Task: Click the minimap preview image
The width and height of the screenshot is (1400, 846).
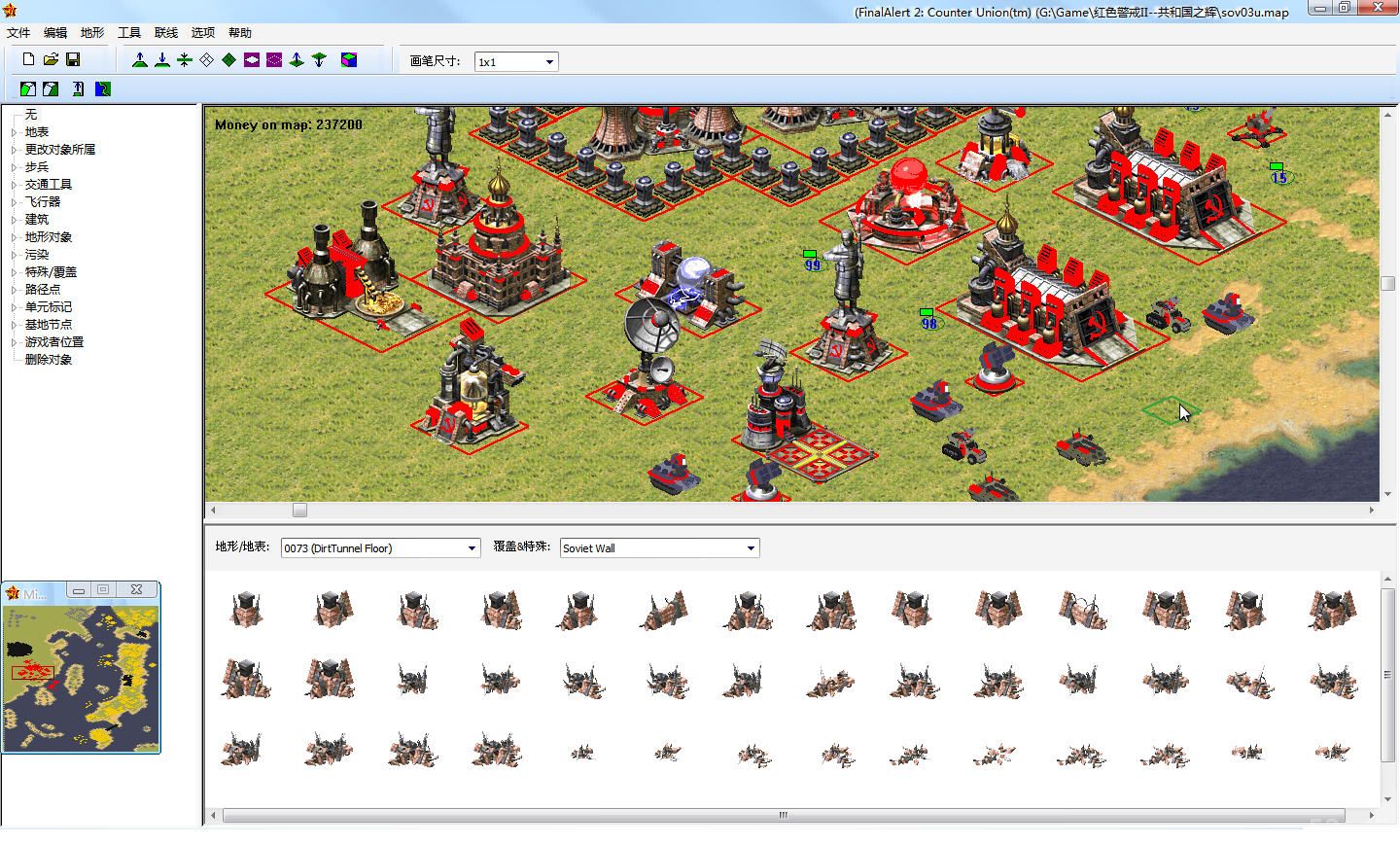Action: (81, 677)
